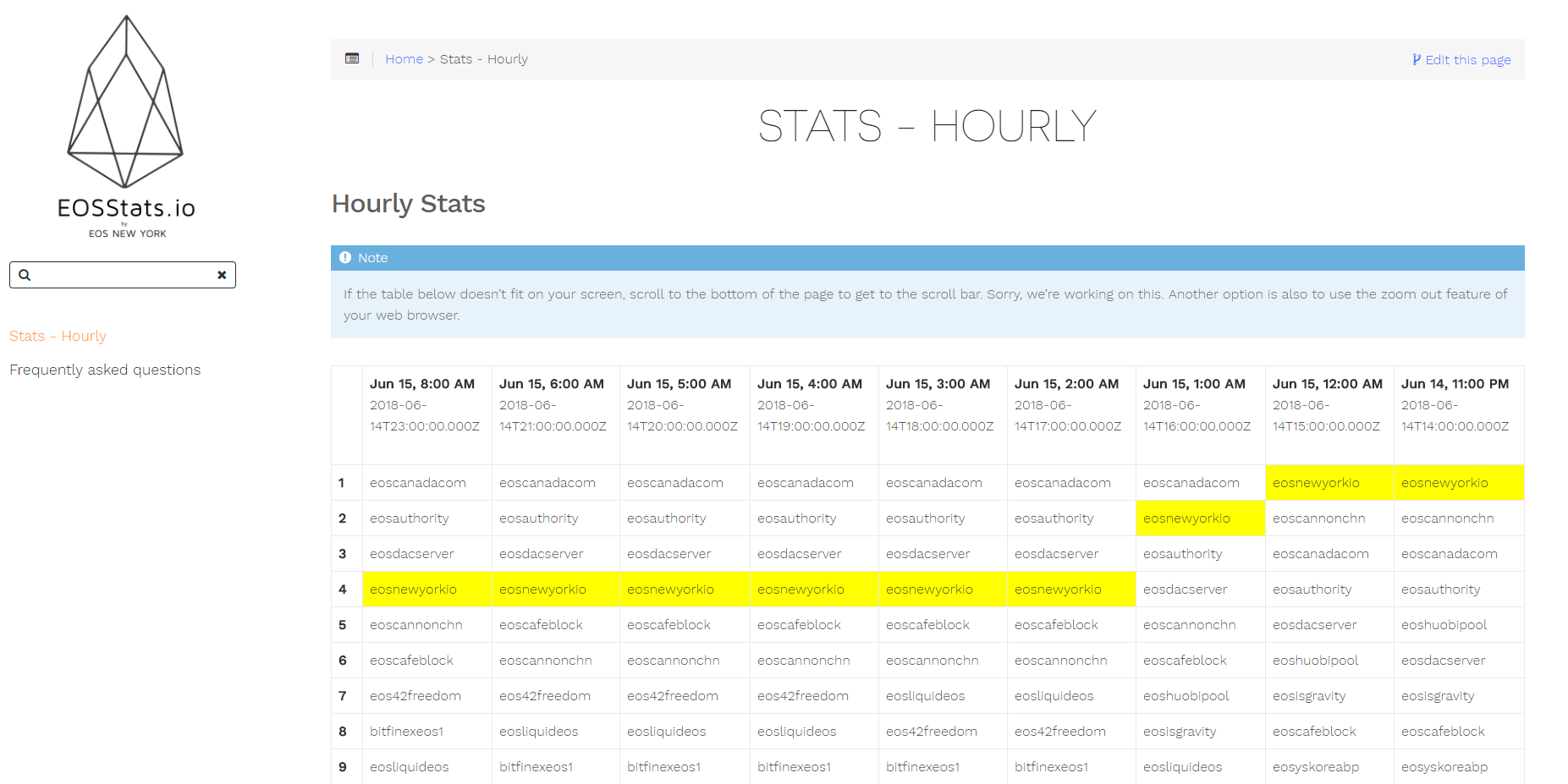This screenshot has height=784, width=1568.
Task: Click eosdacserver in the Jun 15, 8:00 AM column
Action: point(412,554)
